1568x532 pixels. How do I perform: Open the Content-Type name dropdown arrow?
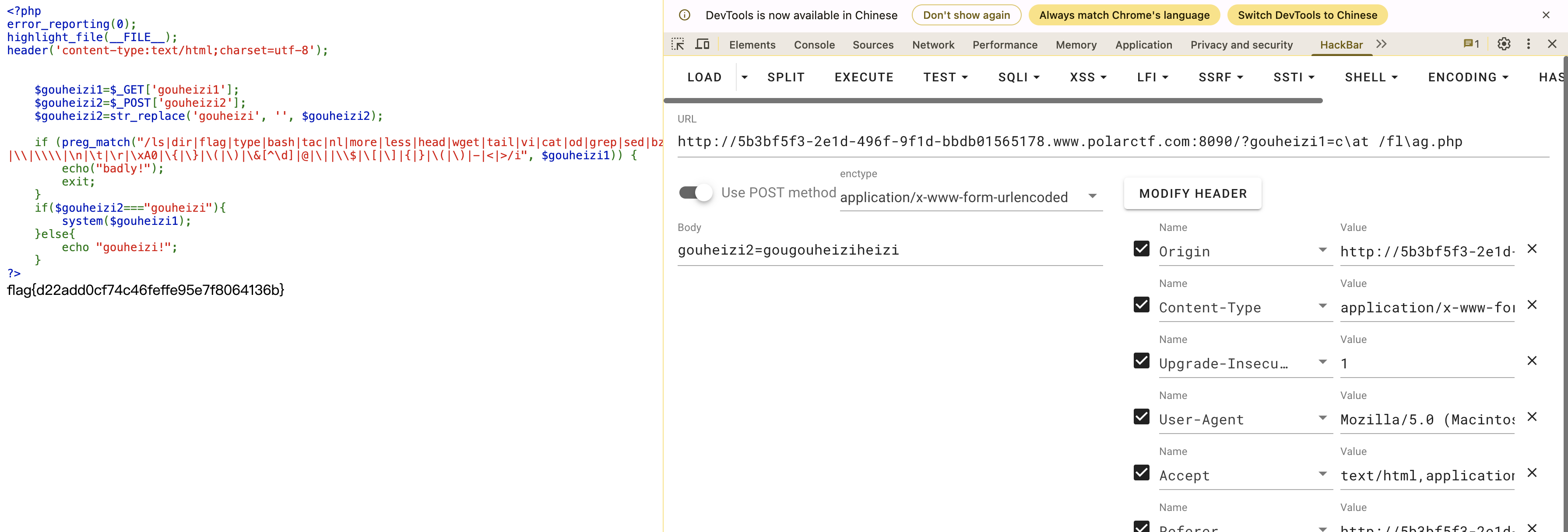coord(1322,306)
